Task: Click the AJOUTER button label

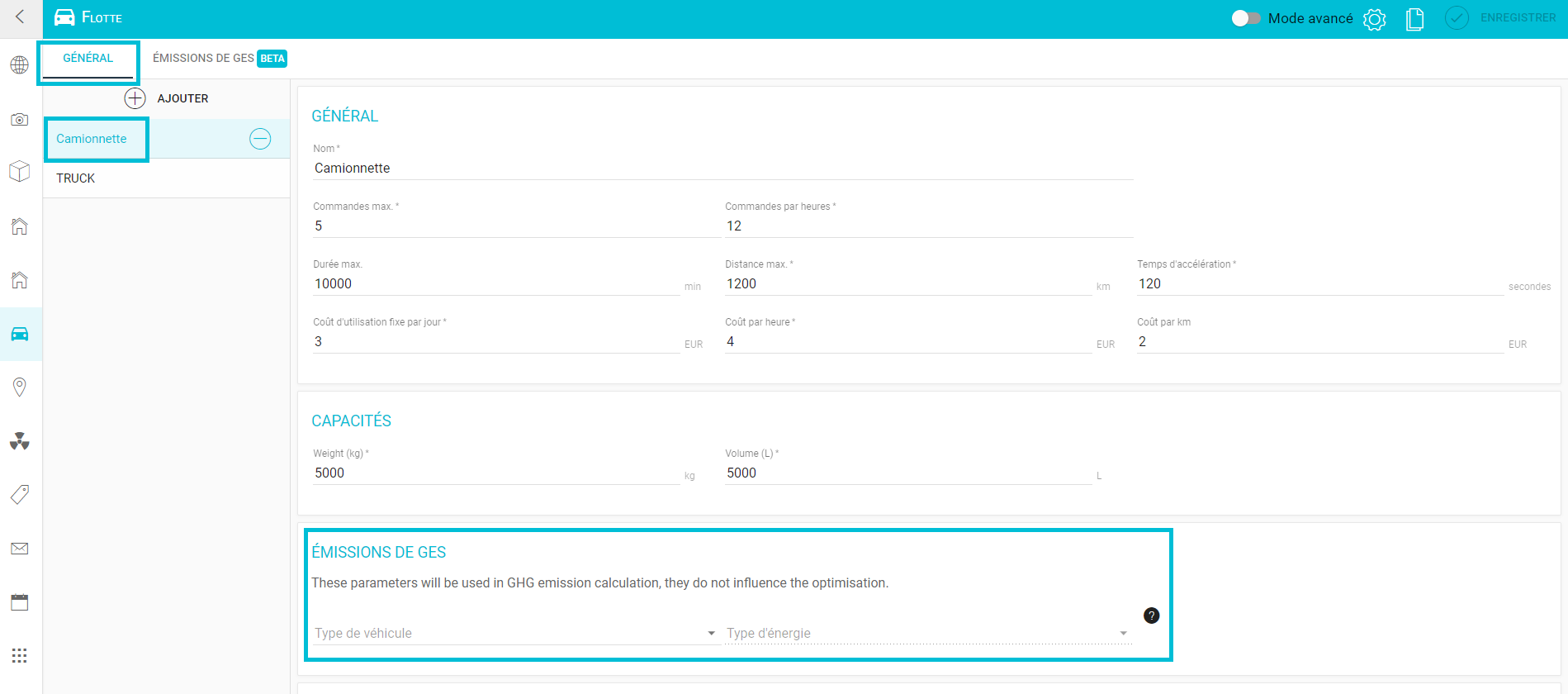Action: [183, 98]
